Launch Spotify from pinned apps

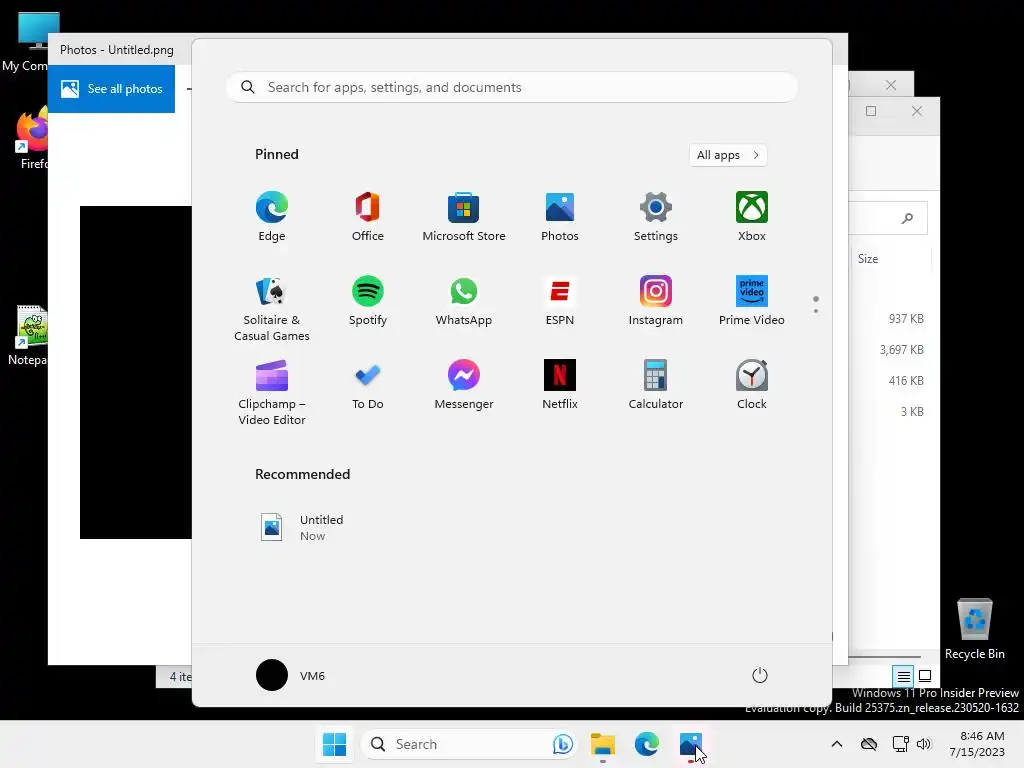[x=368, y=301]
